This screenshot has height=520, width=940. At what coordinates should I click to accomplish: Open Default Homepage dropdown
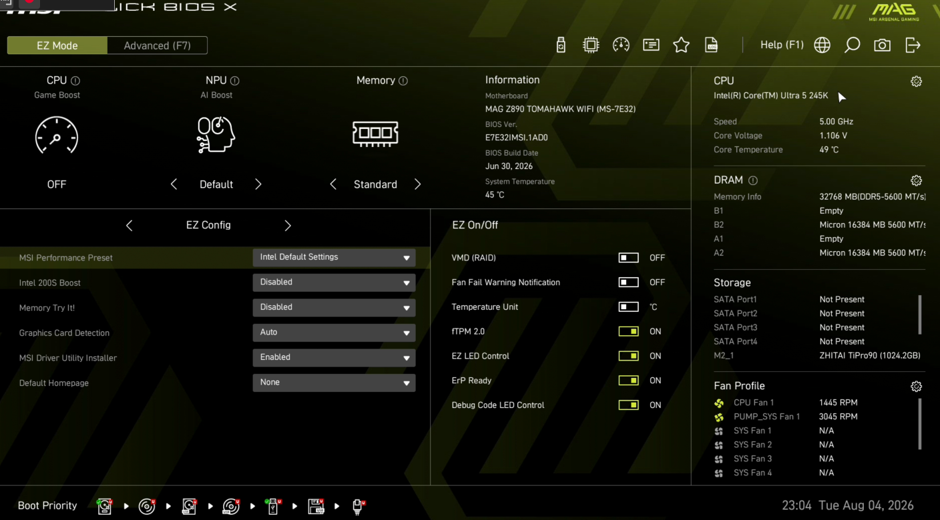click(x=334, y=383)
